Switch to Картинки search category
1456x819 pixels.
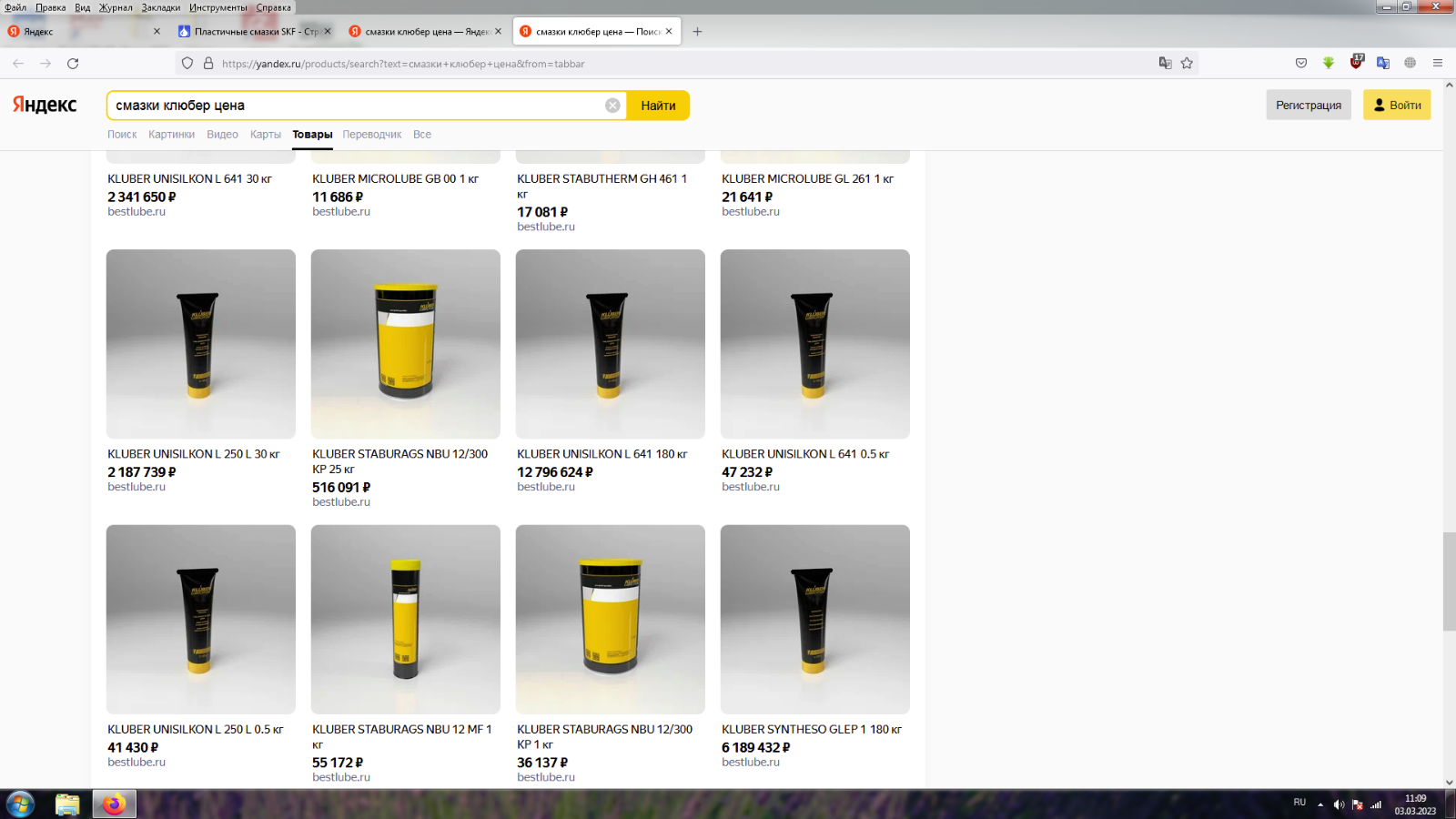coord(172,135)
